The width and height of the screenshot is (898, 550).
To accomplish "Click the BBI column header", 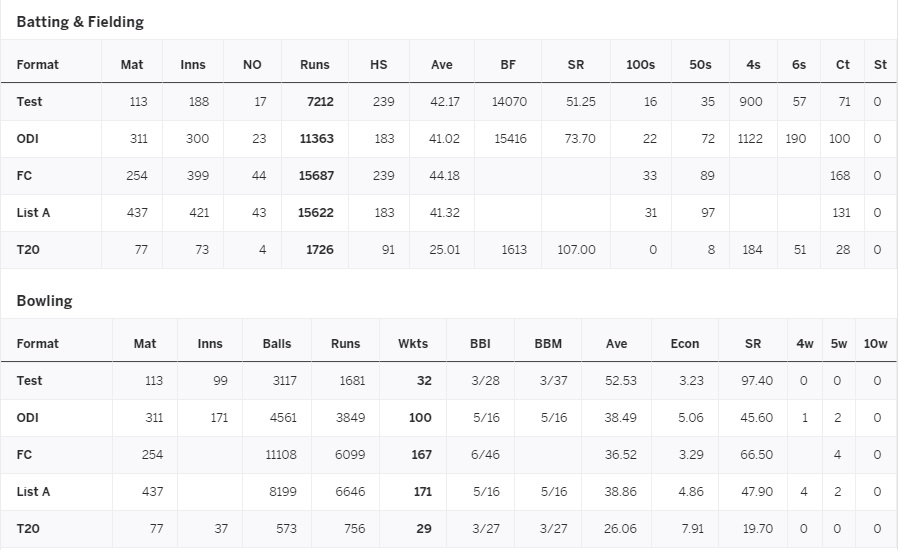I will (x=480, y=344).
